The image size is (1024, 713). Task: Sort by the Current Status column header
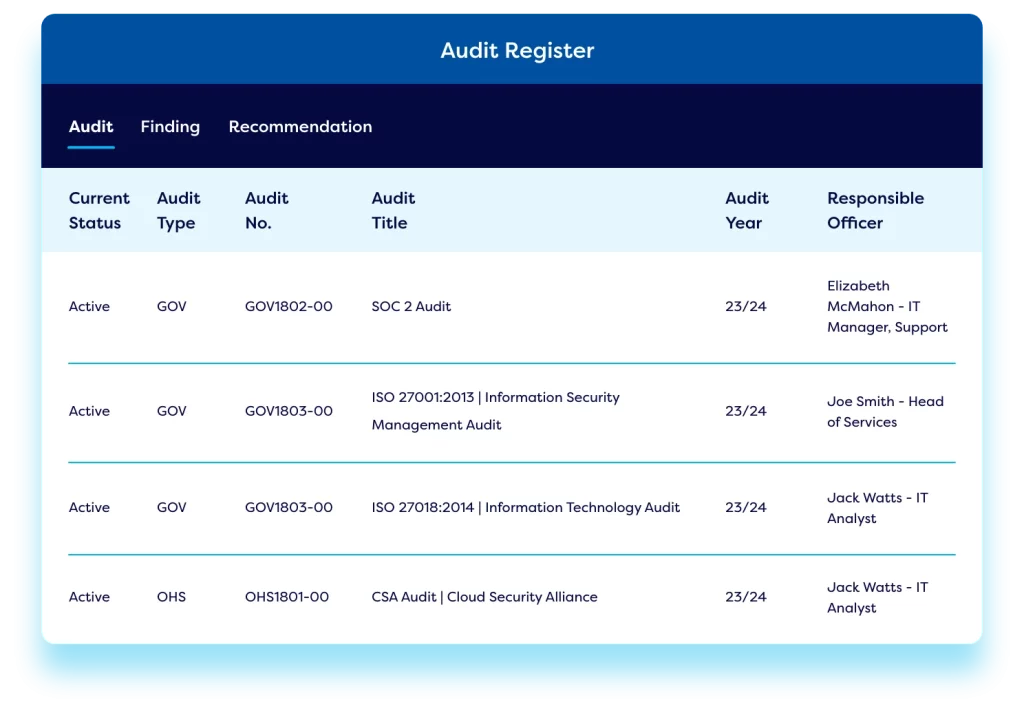point(98,210)
